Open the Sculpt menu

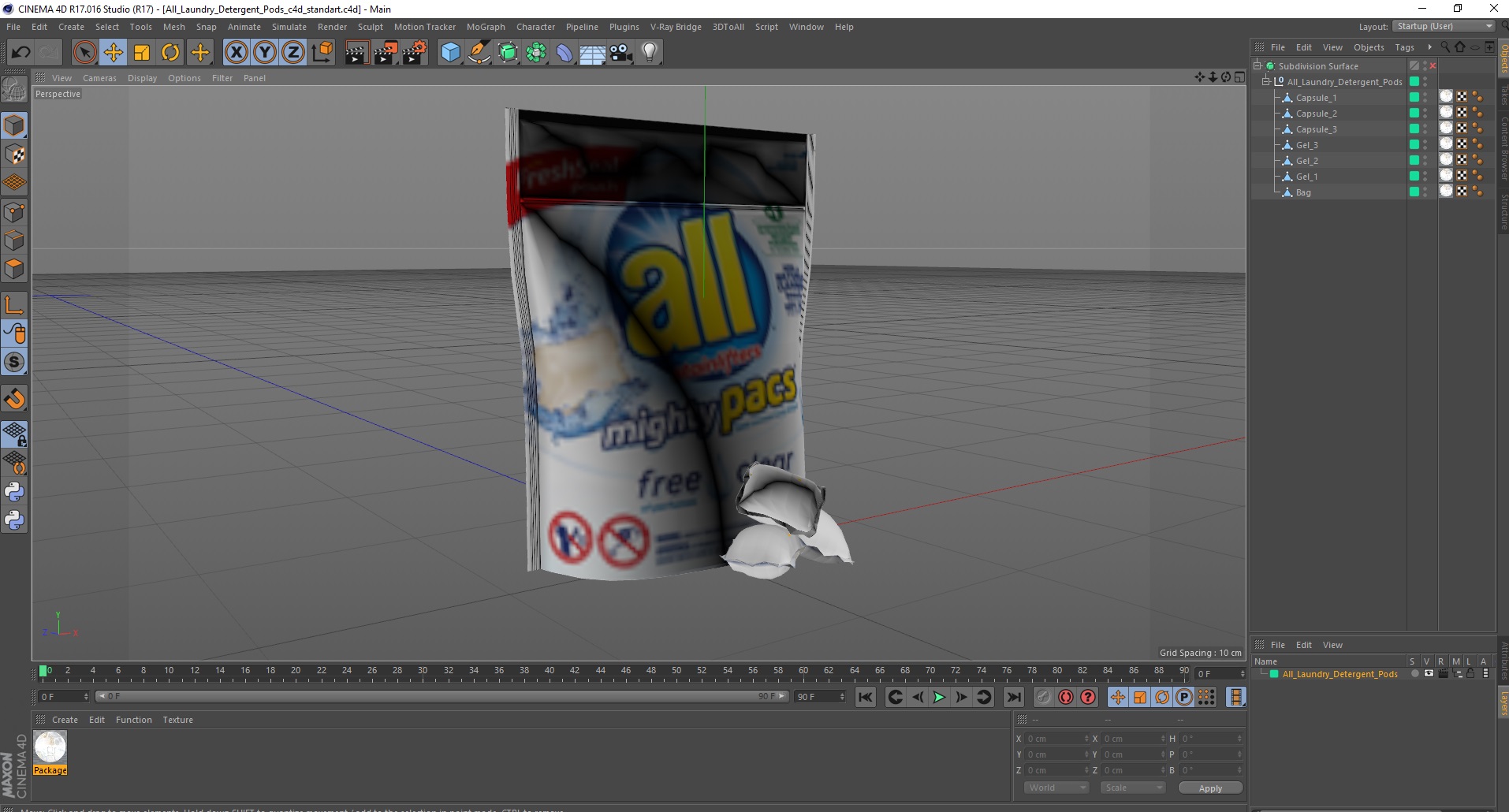pyautogui.click(x=370, y=27)
